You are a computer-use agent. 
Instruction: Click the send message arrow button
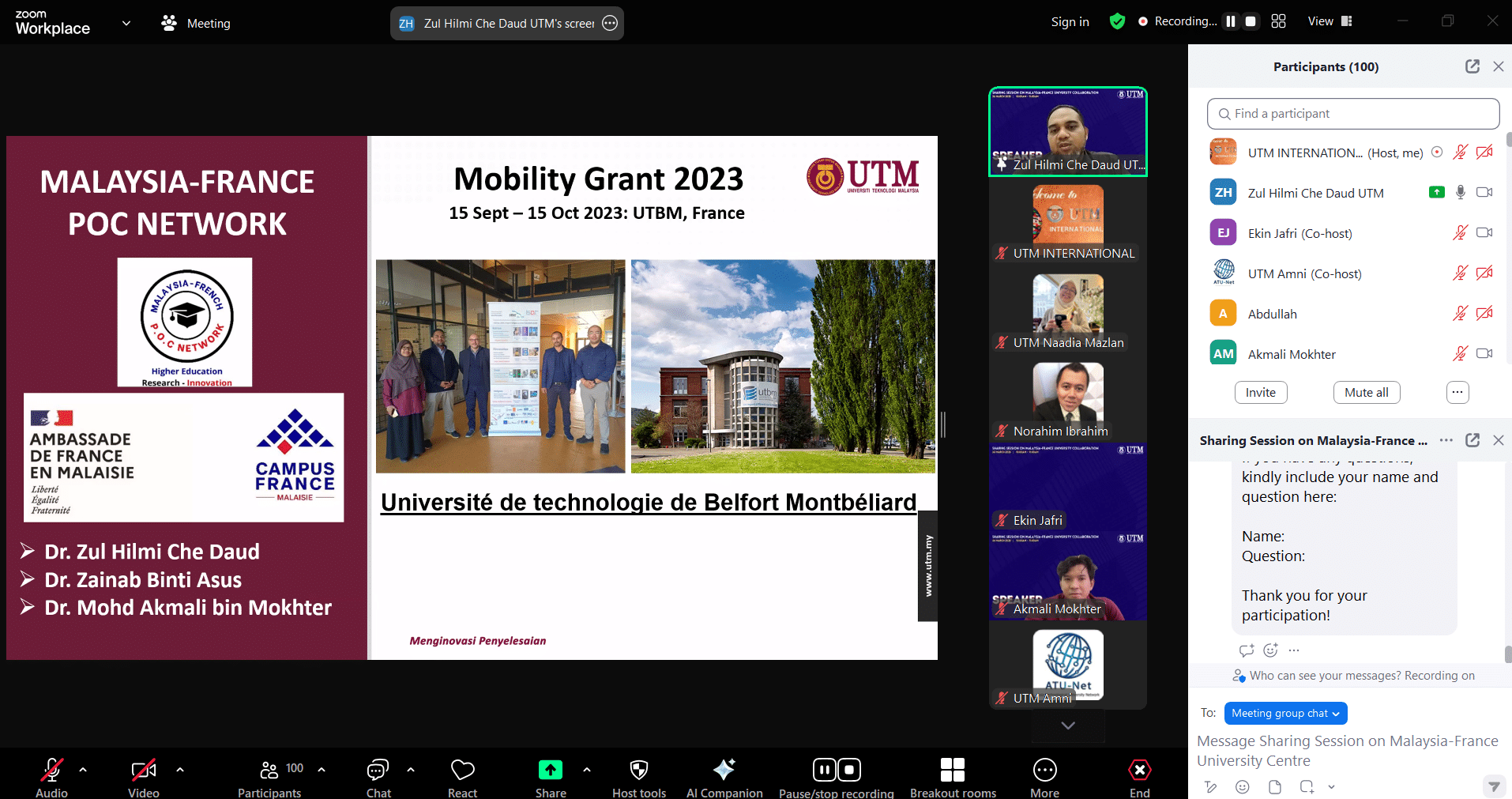(x=1493, y=786)
